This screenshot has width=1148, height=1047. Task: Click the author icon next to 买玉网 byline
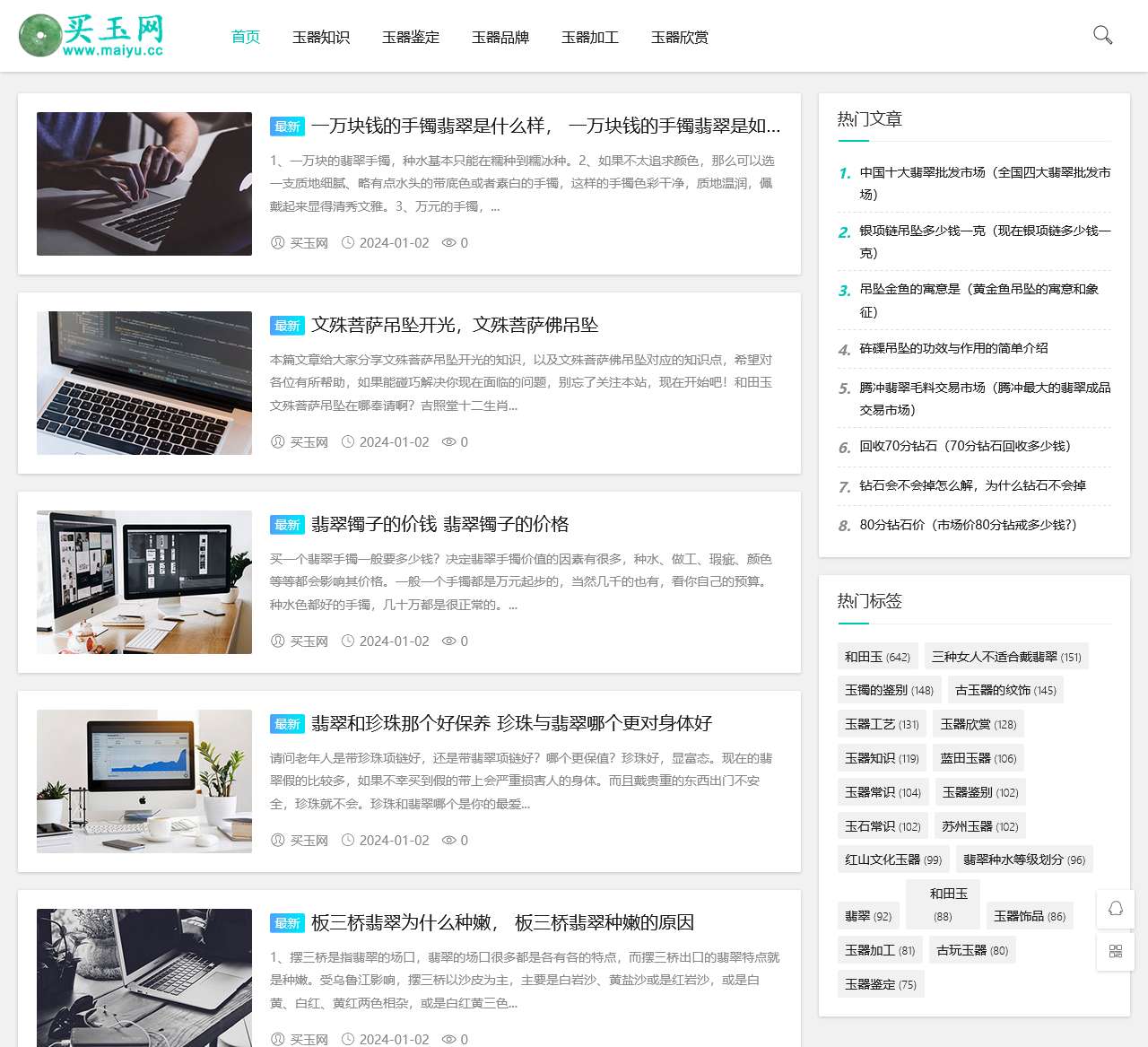(277, 242)
